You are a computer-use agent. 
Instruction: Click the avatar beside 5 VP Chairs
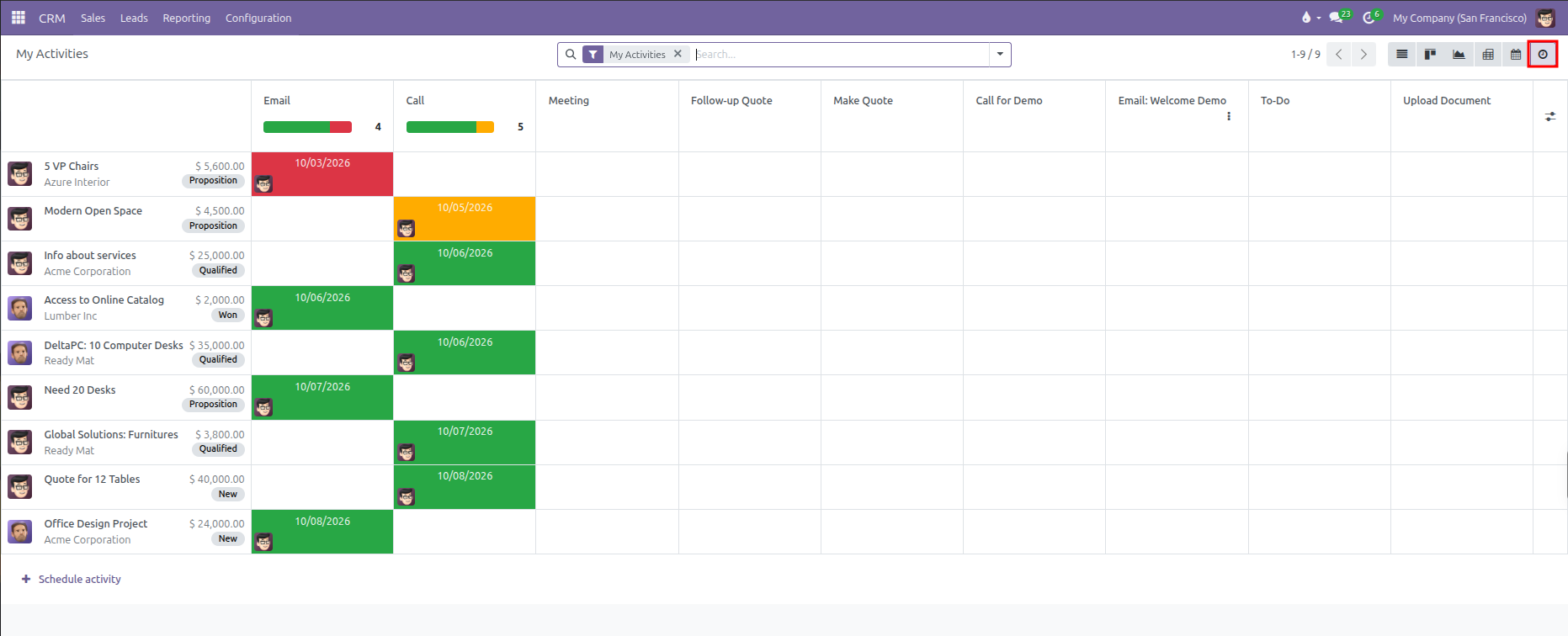(x=20, y=174)
